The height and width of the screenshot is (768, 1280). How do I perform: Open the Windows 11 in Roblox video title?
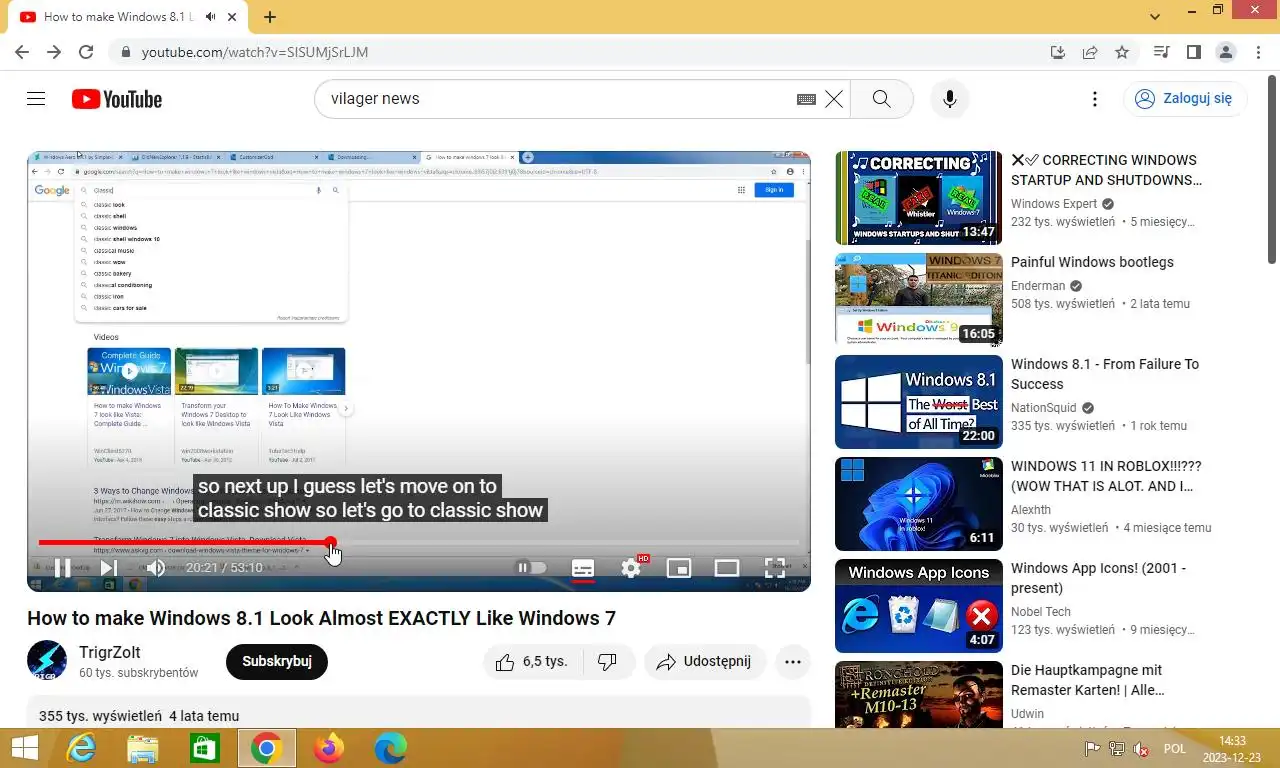[1106, 476]
